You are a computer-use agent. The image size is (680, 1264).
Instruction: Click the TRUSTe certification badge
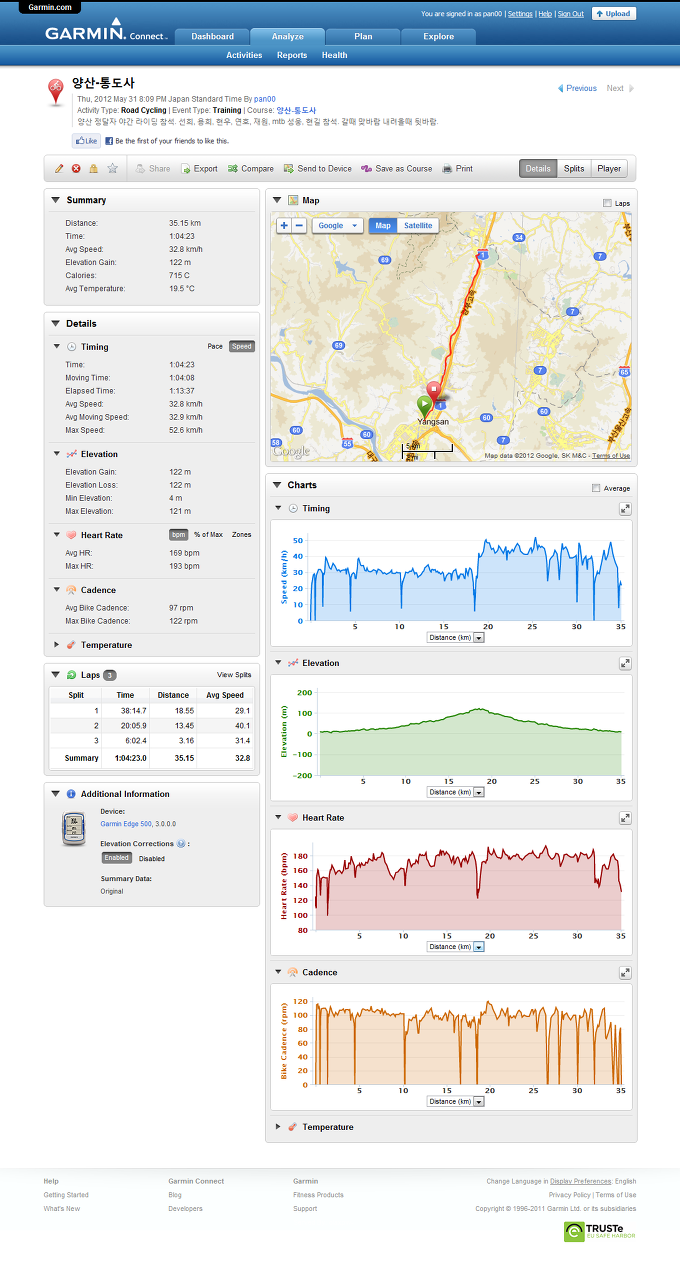[600, 1231]
